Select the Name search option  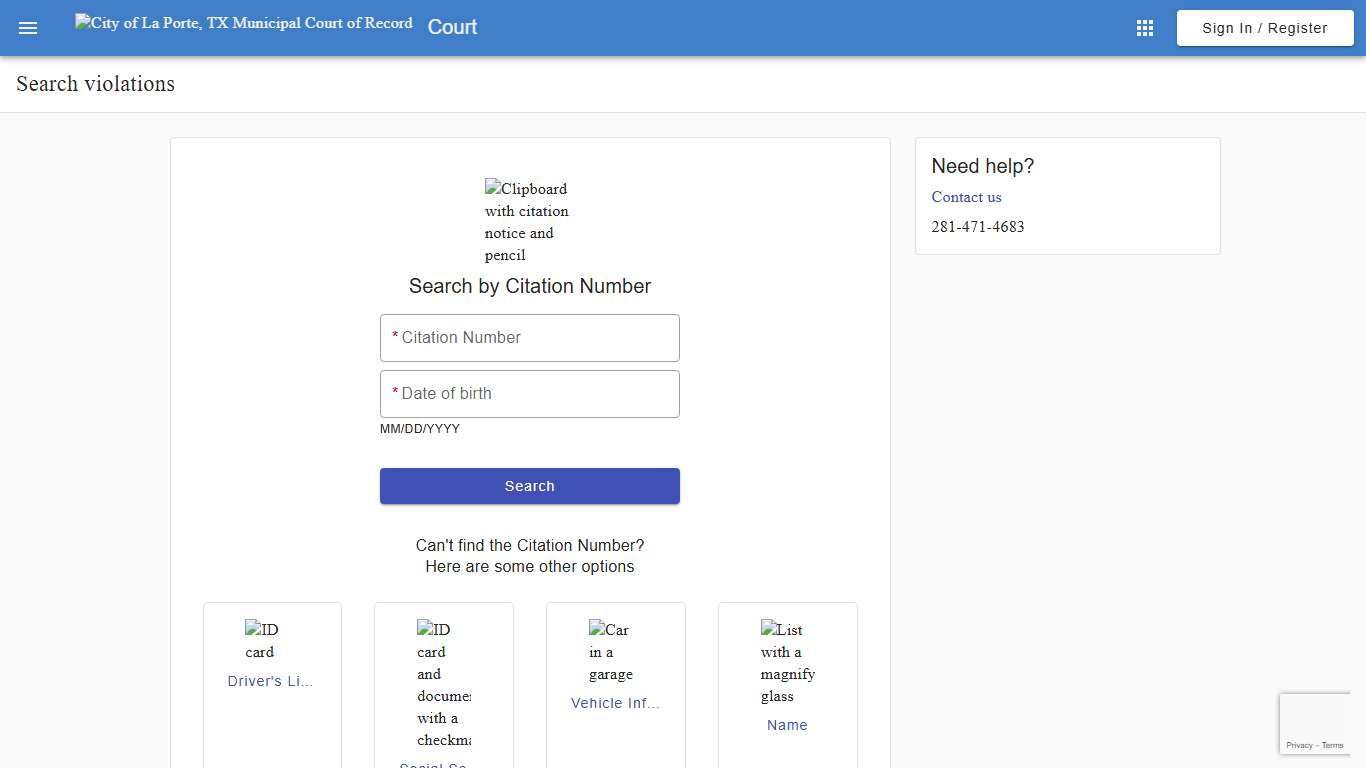pos(787,724)
